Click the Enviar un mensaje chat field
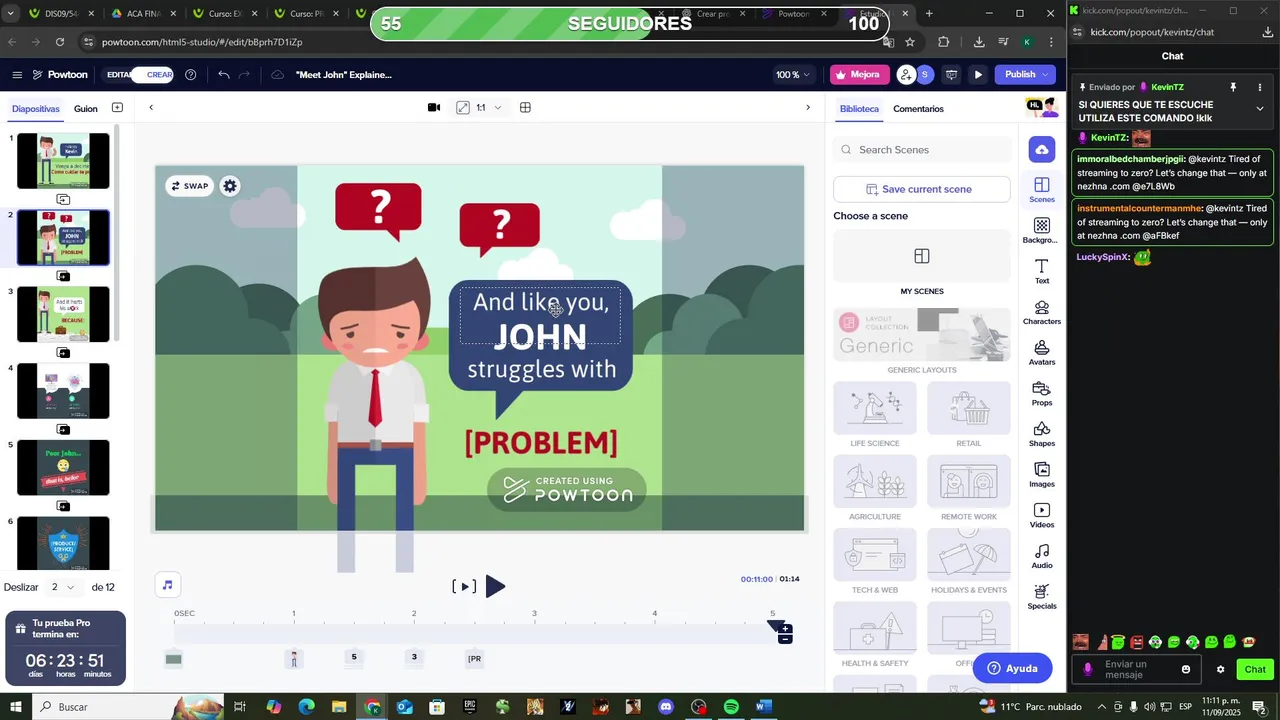Image resolution: width=1280 pixels, height=720 pixels. pos(1138,670)
